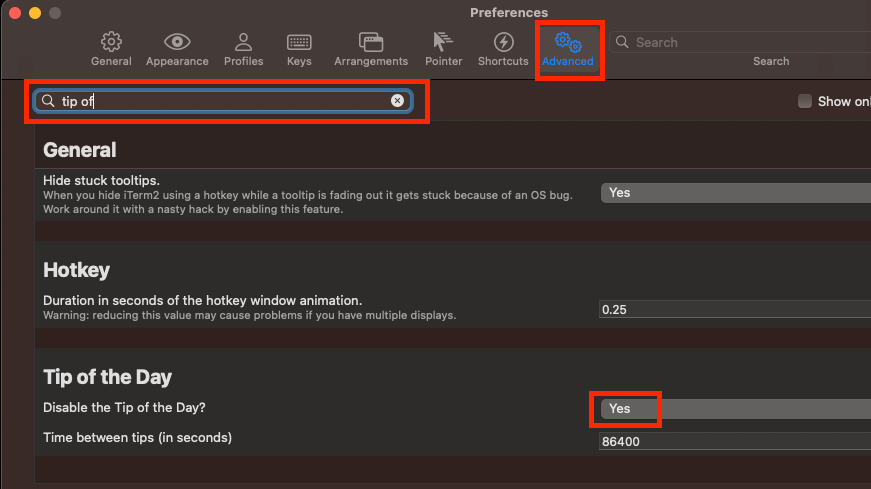Open the Shortcuts lightning icon
871x489 pixels.
point(503,42)
